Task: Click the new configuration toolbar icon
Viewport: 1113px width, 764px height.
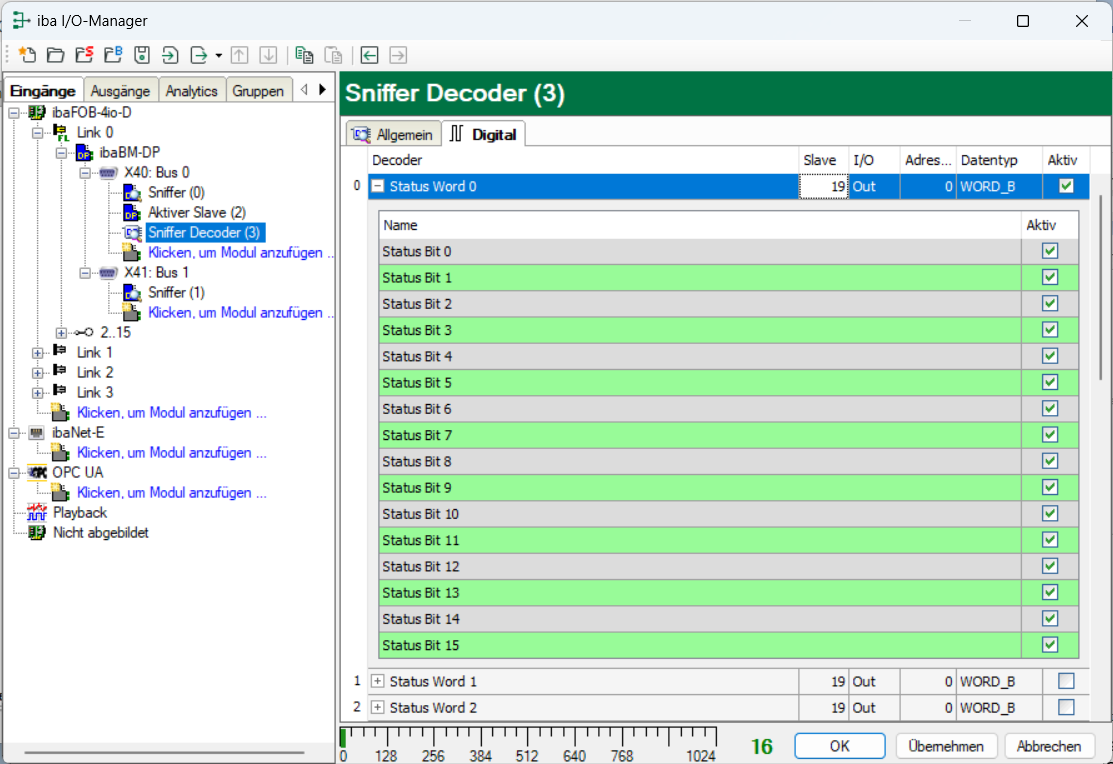Action: pyautogui.click(x=27, y=55)
